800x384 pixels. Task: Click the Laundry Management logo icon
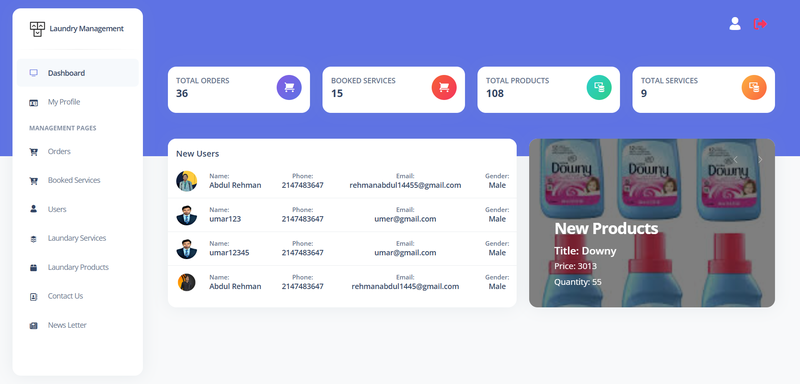pos(37,29)
